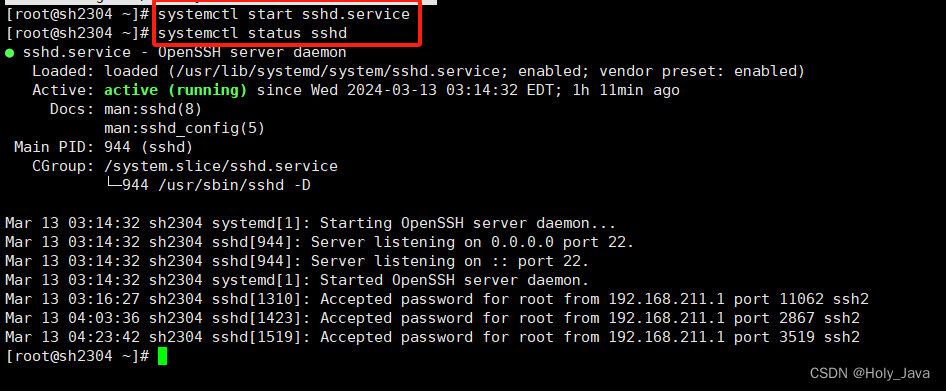Click the log entry with port 11062
Image resolution: width=946 pixels, height=391 pixels.
coord(437,299)
